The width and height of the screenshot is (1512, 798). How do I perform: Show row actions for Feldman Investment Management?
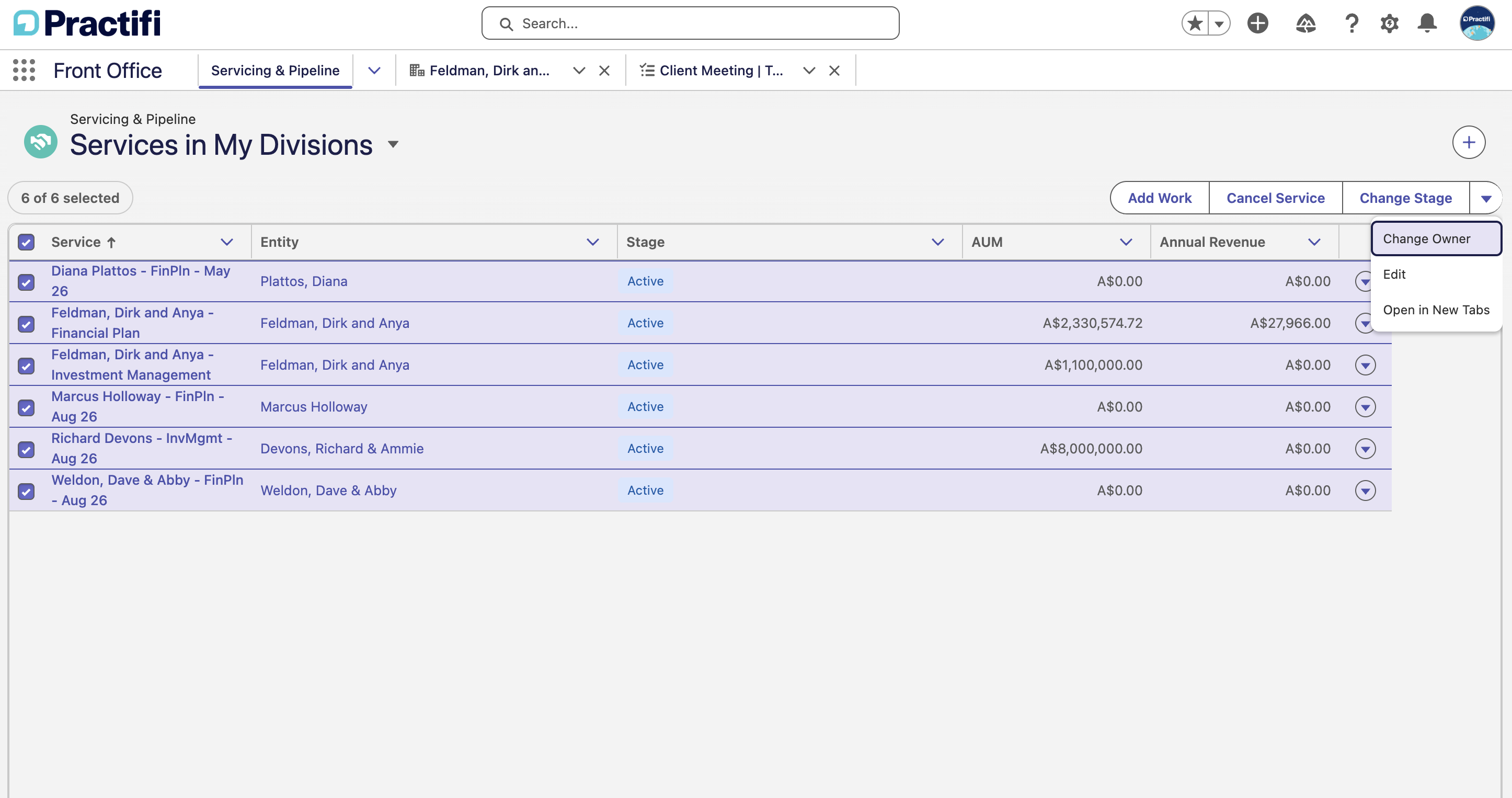[x=1365, y=364]
